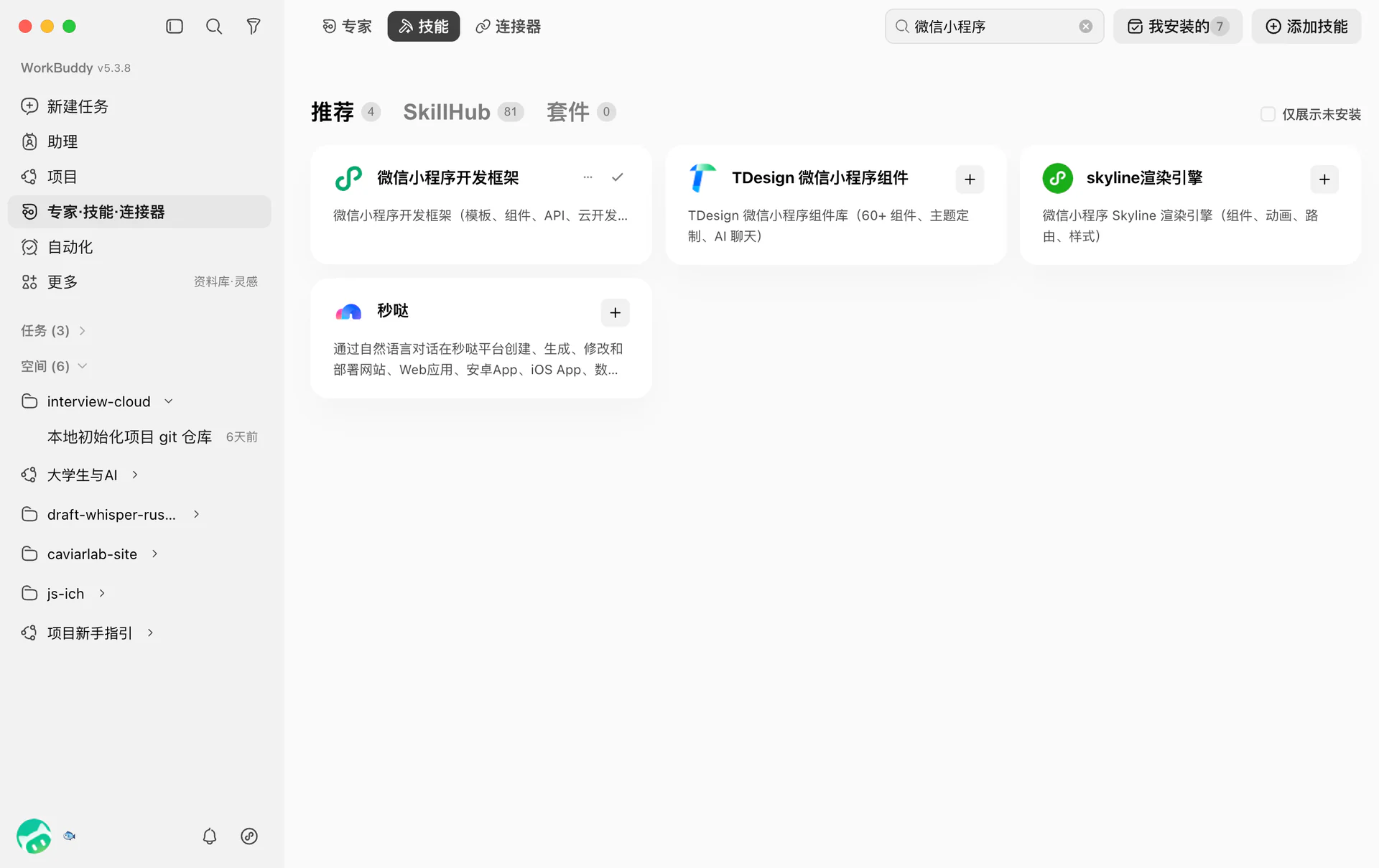Click TDesign 微信小程序组件库 description text
Image resolution: width=1379 pixels, height=868 pixels.
pyautogui.click(x=829, y=225)
